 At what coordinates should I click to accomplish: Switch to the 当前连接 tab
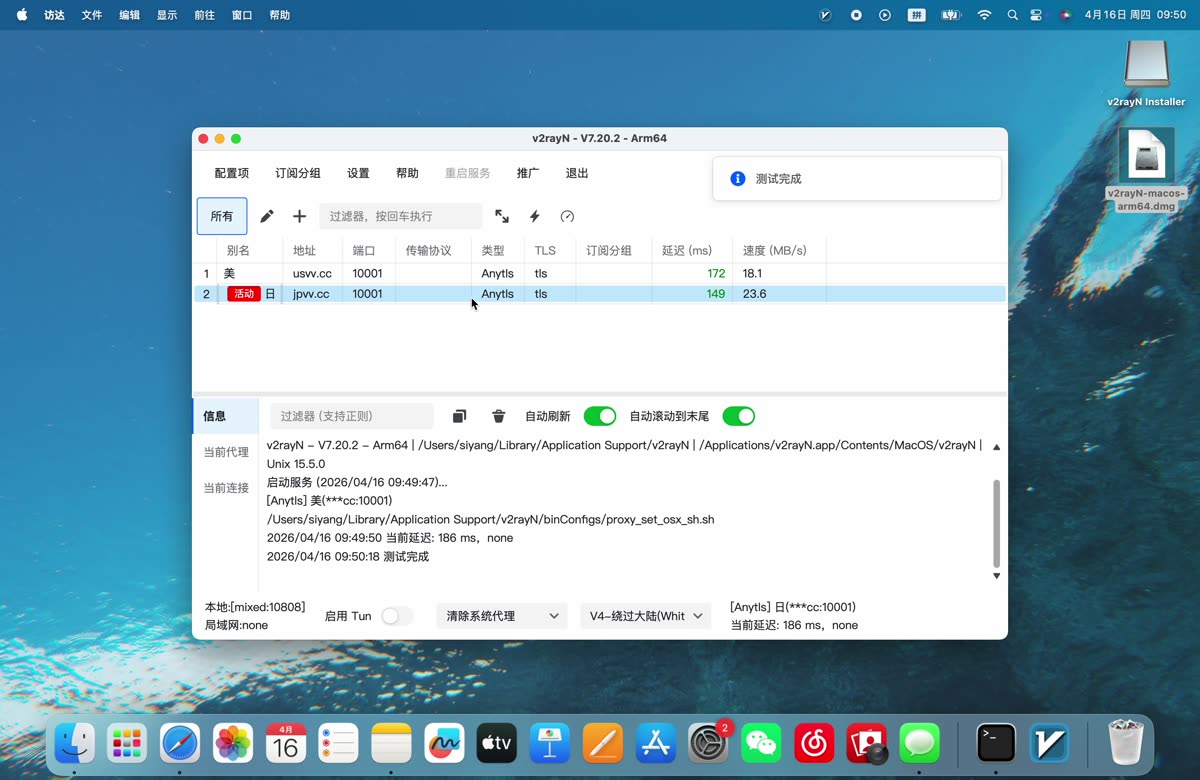click(225, 488)
